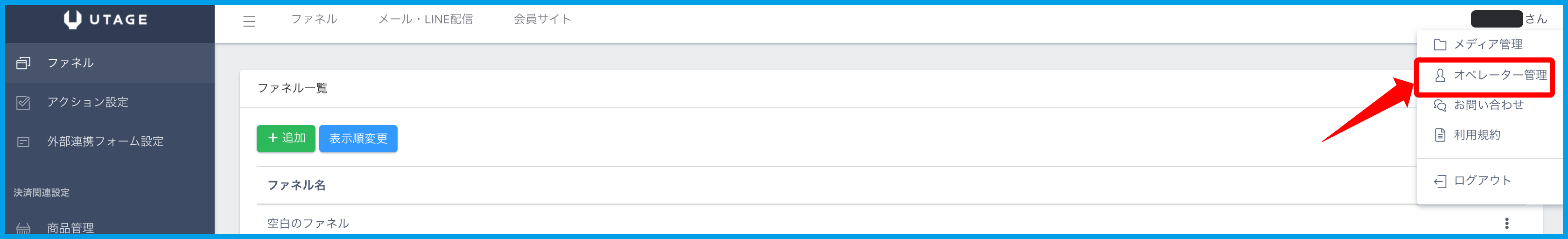Click the 商品管理 basket icon
Image resolution: width=1568 pixels, height=239 pixels.
[23, 229]
